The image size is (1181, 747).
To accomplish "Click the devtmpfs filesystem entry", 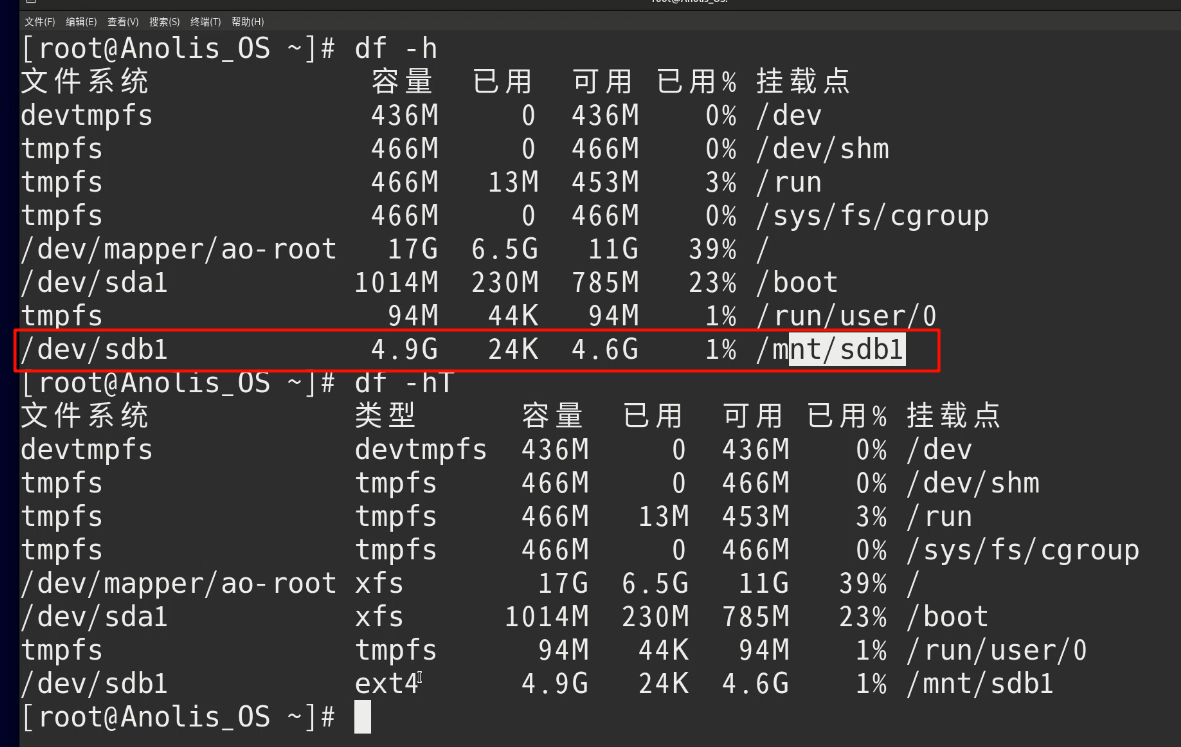I will coord(85,114).
